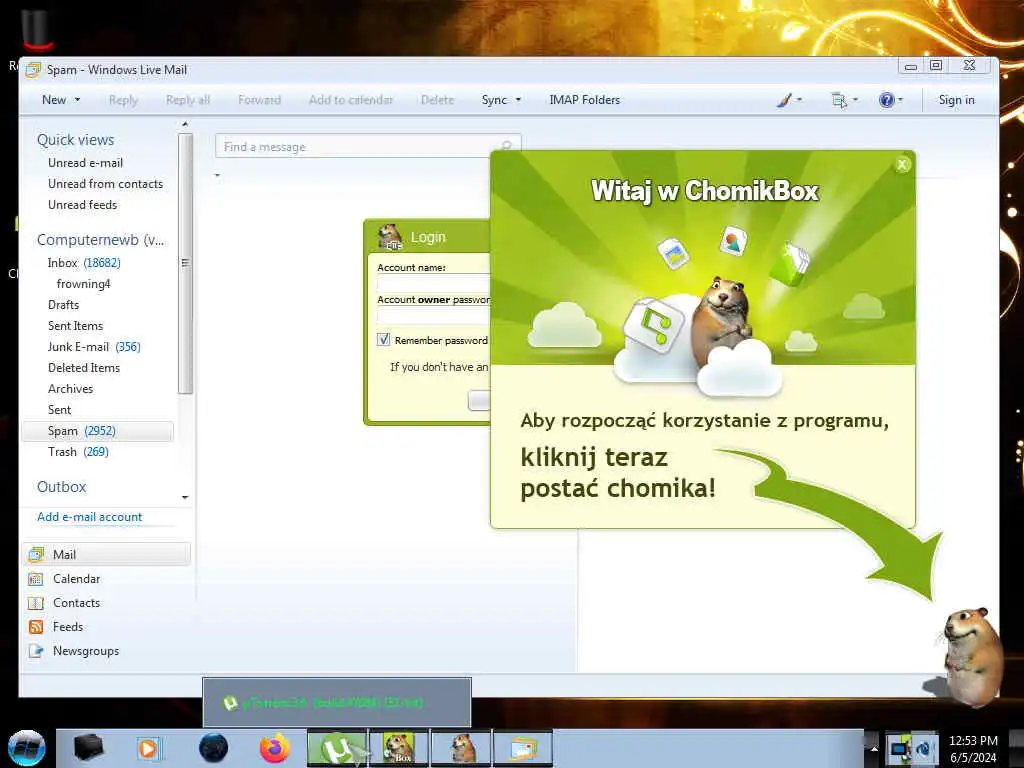Screen dimensions: 1024x768
Task: Open the Feeds RSS icon
Action: pos(36,627)
